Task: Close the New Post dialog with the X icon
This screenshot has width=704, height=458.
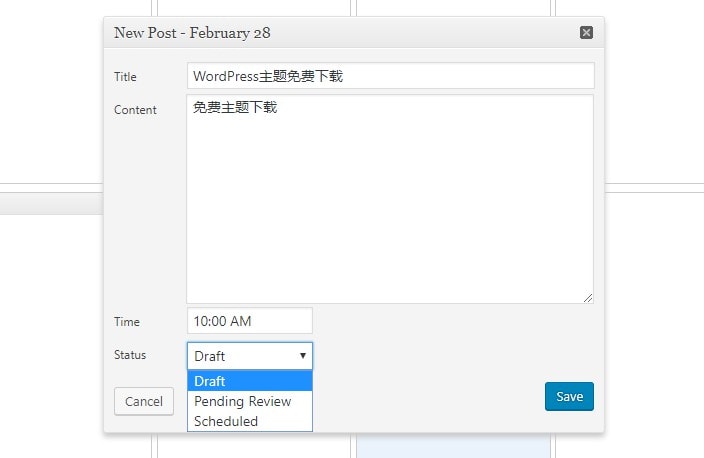Action: [586, 33]
